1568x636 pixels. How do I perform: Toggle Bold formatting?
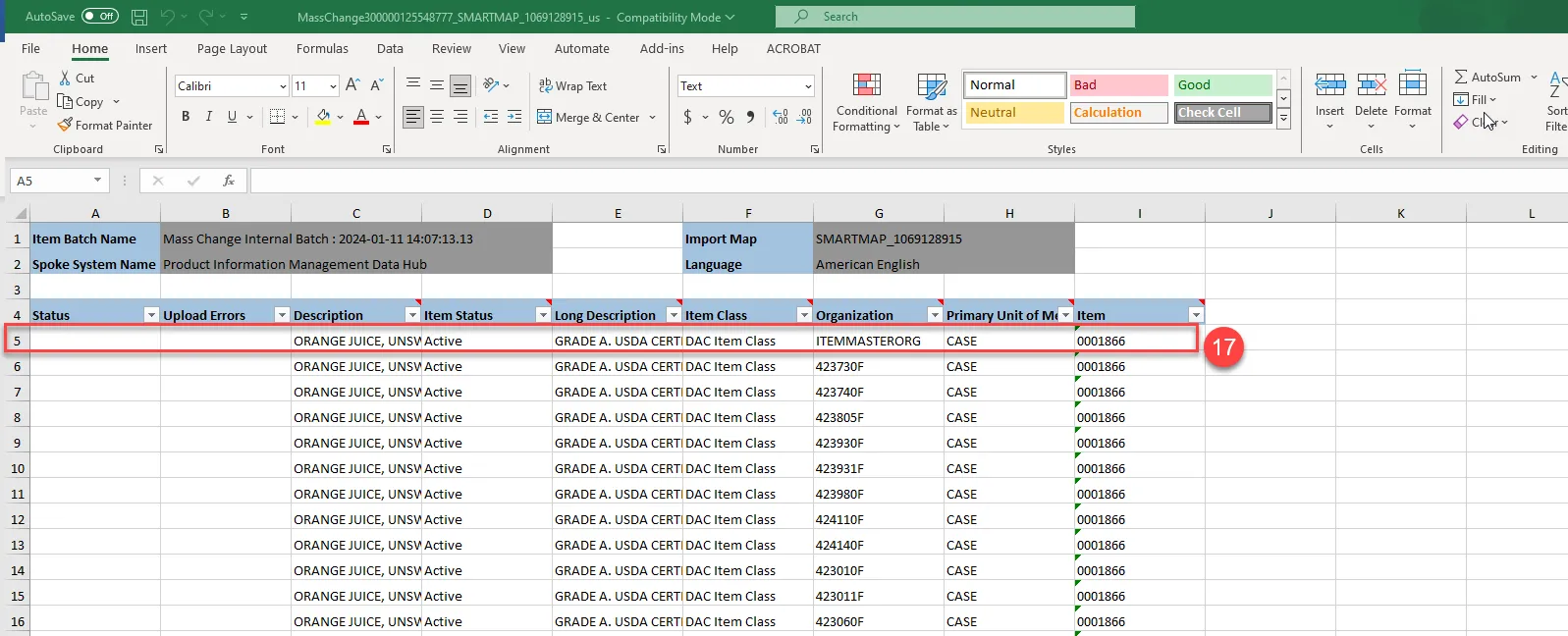tap(186, 117)
